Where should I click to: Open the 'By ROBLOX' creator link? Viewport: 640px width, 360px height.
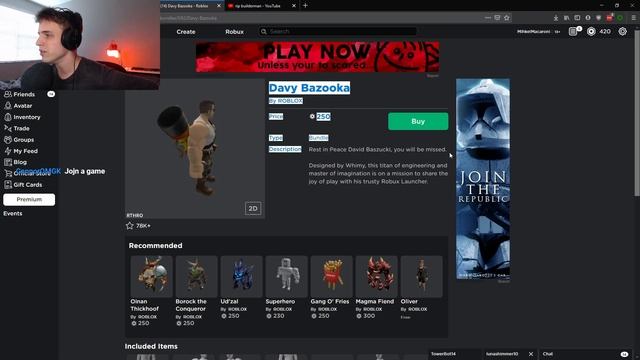286,100
